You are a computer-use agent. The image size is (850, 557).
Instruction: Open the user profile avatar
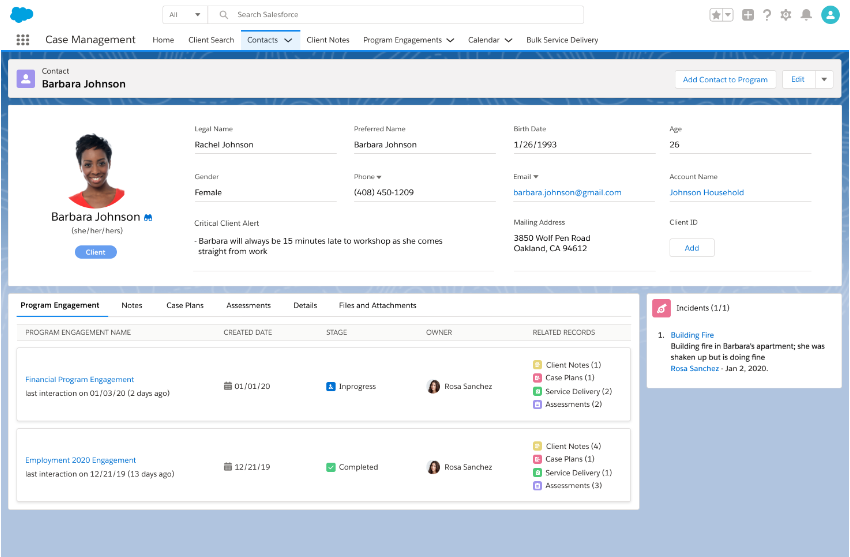830,15
